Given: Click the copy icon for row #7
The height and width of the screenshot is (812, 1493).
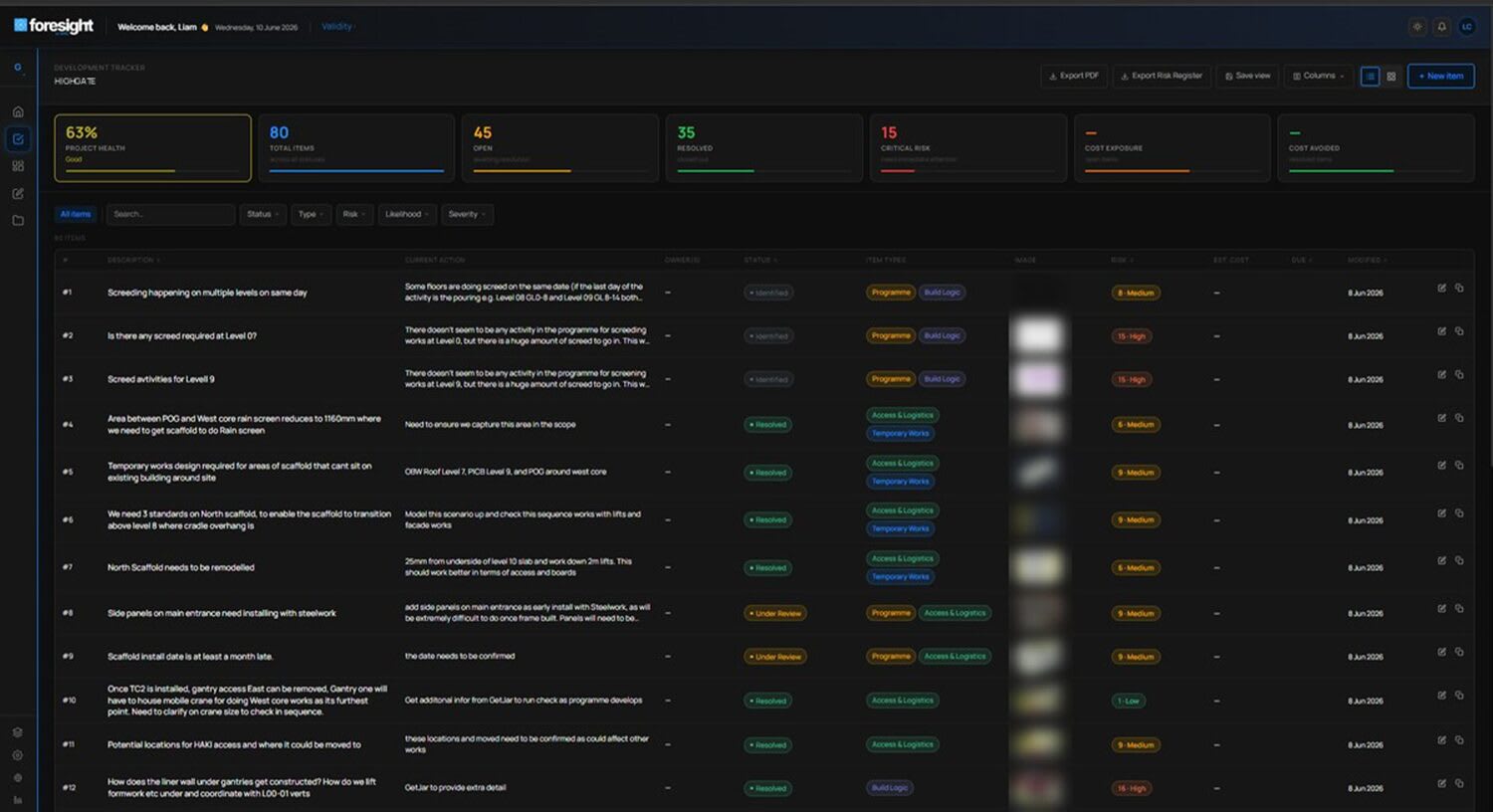Looking at the screenshot, I should point(1459,560).
